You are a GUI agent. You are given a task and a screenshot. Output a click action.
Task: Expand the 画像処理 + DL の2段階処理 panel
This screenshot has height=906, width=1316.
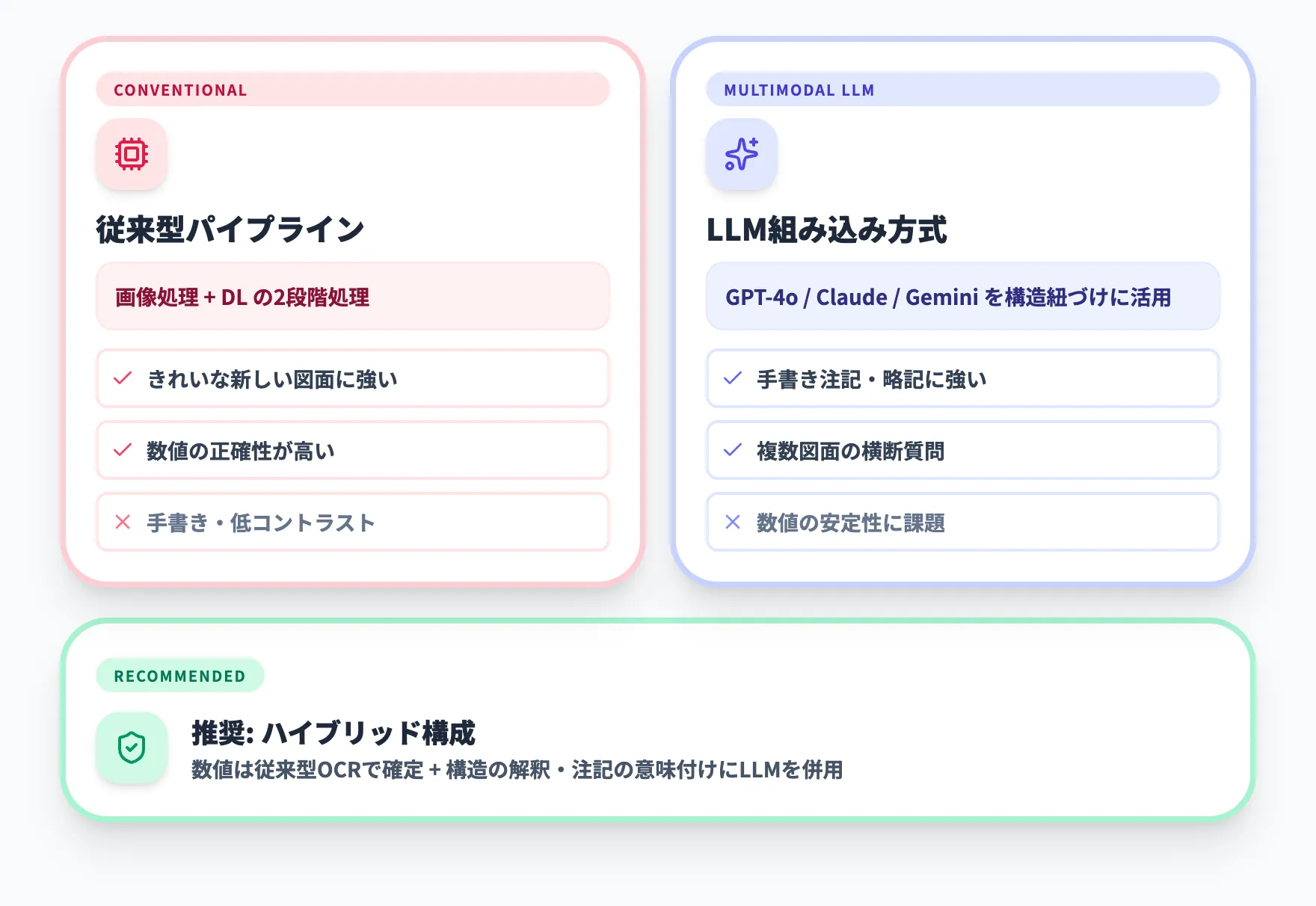[x=351, y=298]
